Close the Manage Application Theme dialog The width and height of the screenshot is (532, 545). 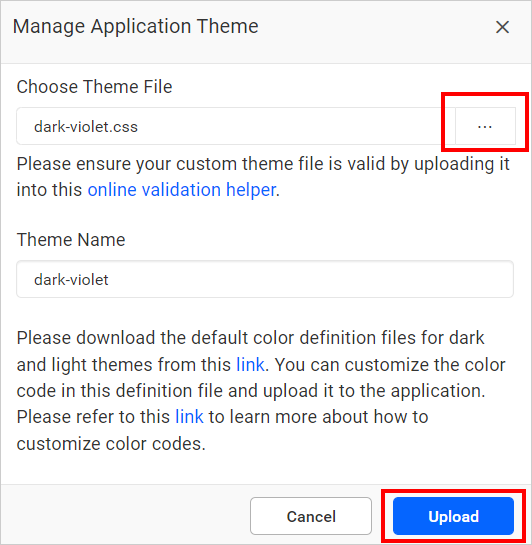coord(502,27)
